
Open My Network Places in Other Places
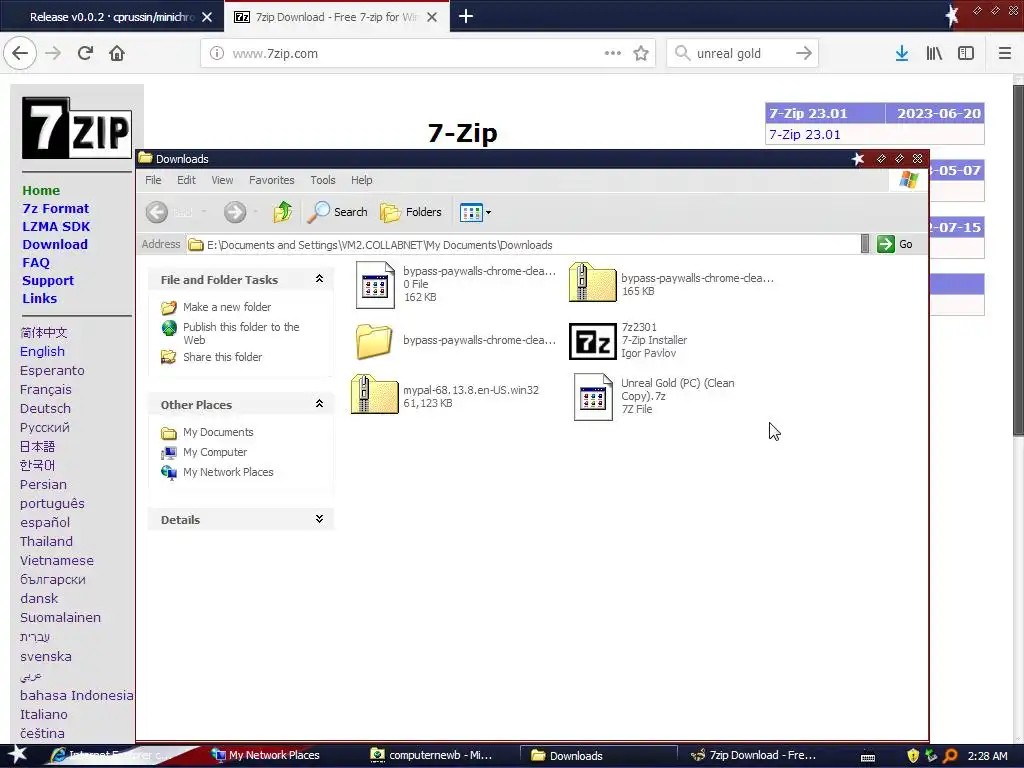point(228,472)
